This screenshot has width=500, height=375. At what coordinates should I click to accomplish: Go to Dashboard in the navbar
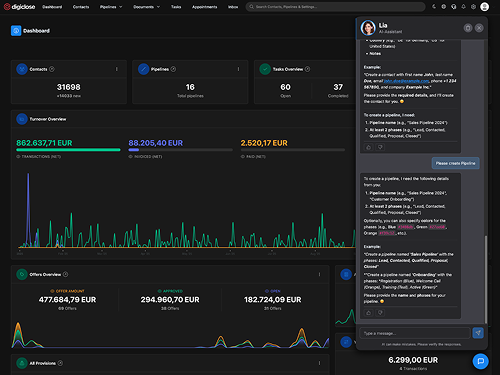(x=52, y=7)
